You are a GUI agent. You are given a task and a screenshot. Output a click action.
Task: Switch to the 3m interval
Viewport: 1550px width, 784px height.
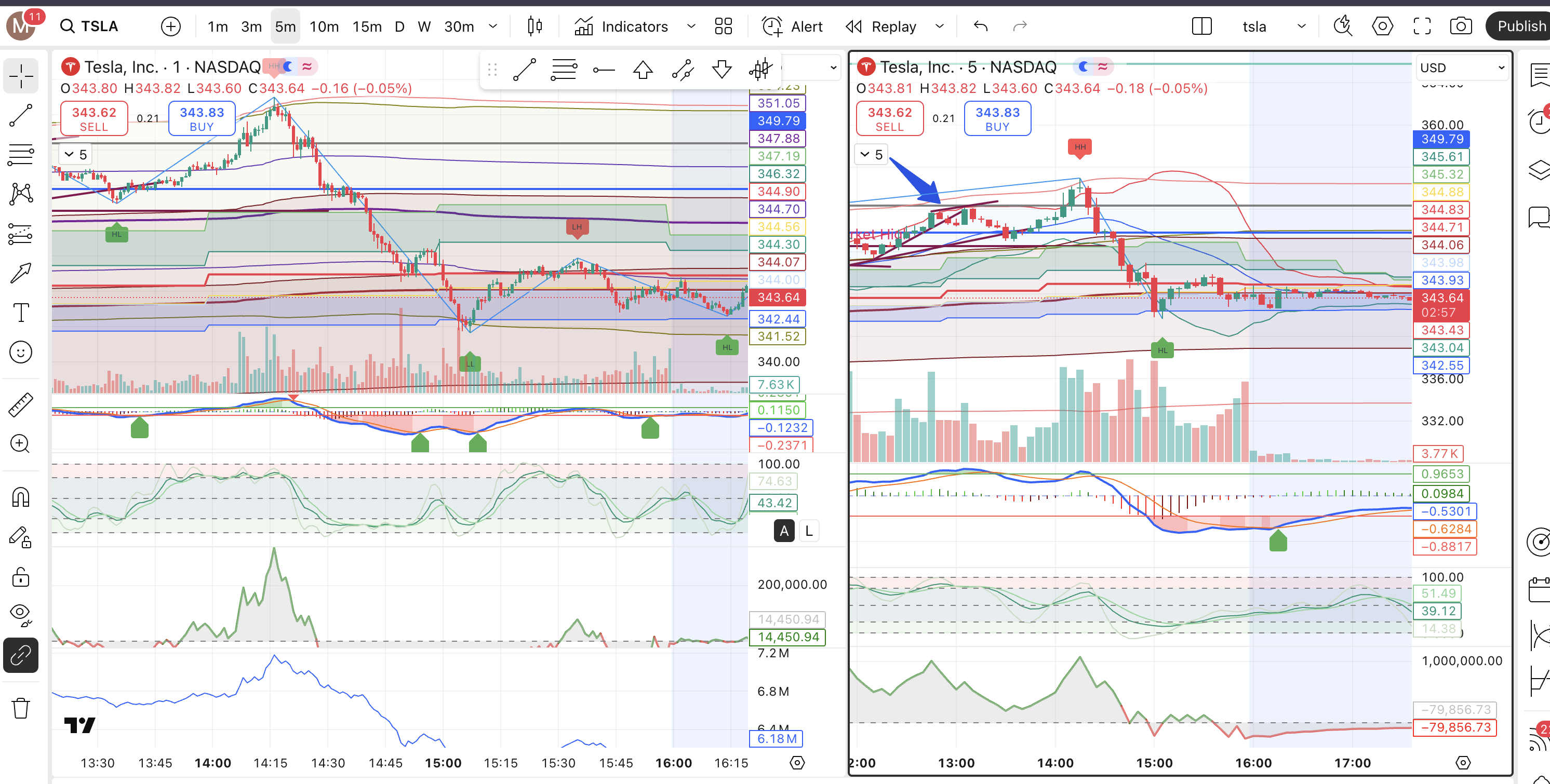(x=251, y=26)
